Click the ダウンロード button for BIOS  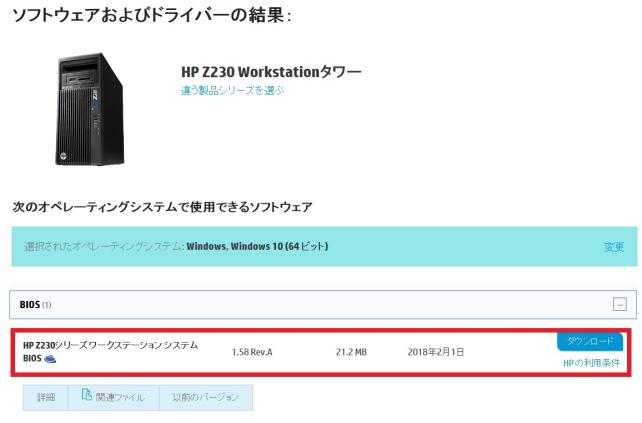tap(590, 341)
